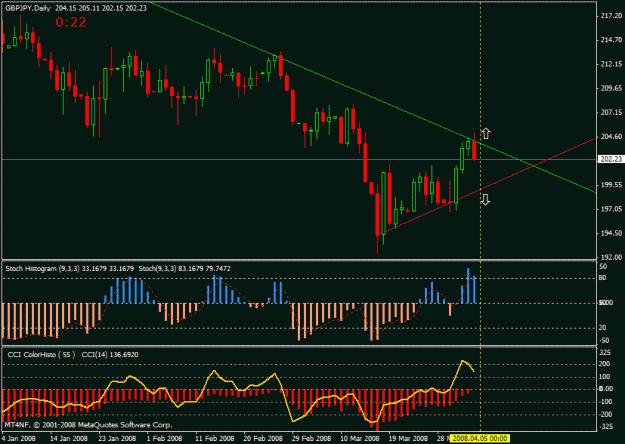Click the 200 level on CCI scale
This screenshot has width=625, height=444.
point(605,364)
